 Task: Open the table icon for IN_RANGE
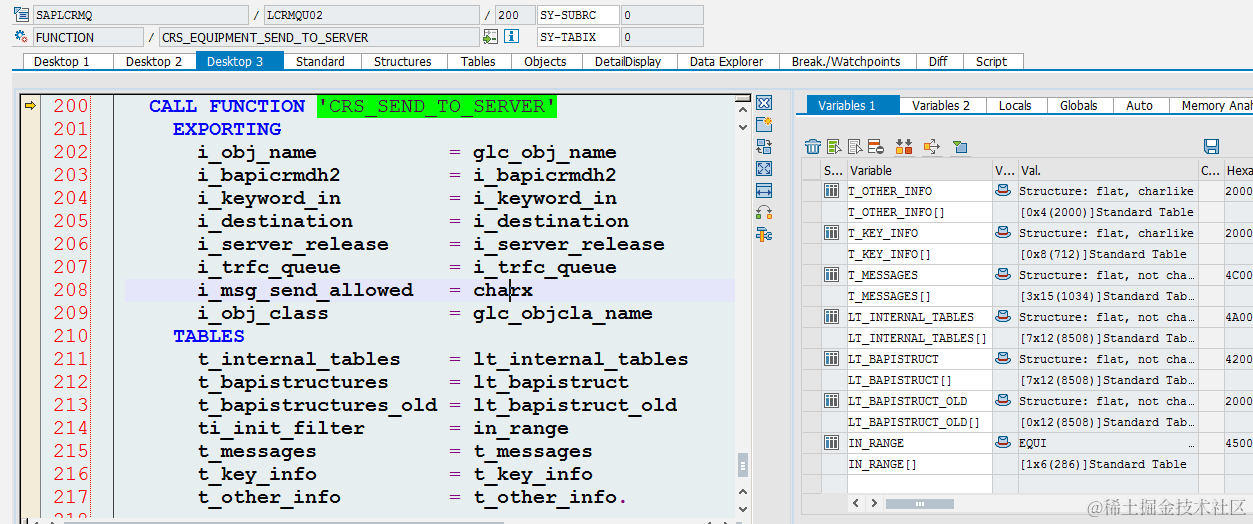[x=832, y=442]
